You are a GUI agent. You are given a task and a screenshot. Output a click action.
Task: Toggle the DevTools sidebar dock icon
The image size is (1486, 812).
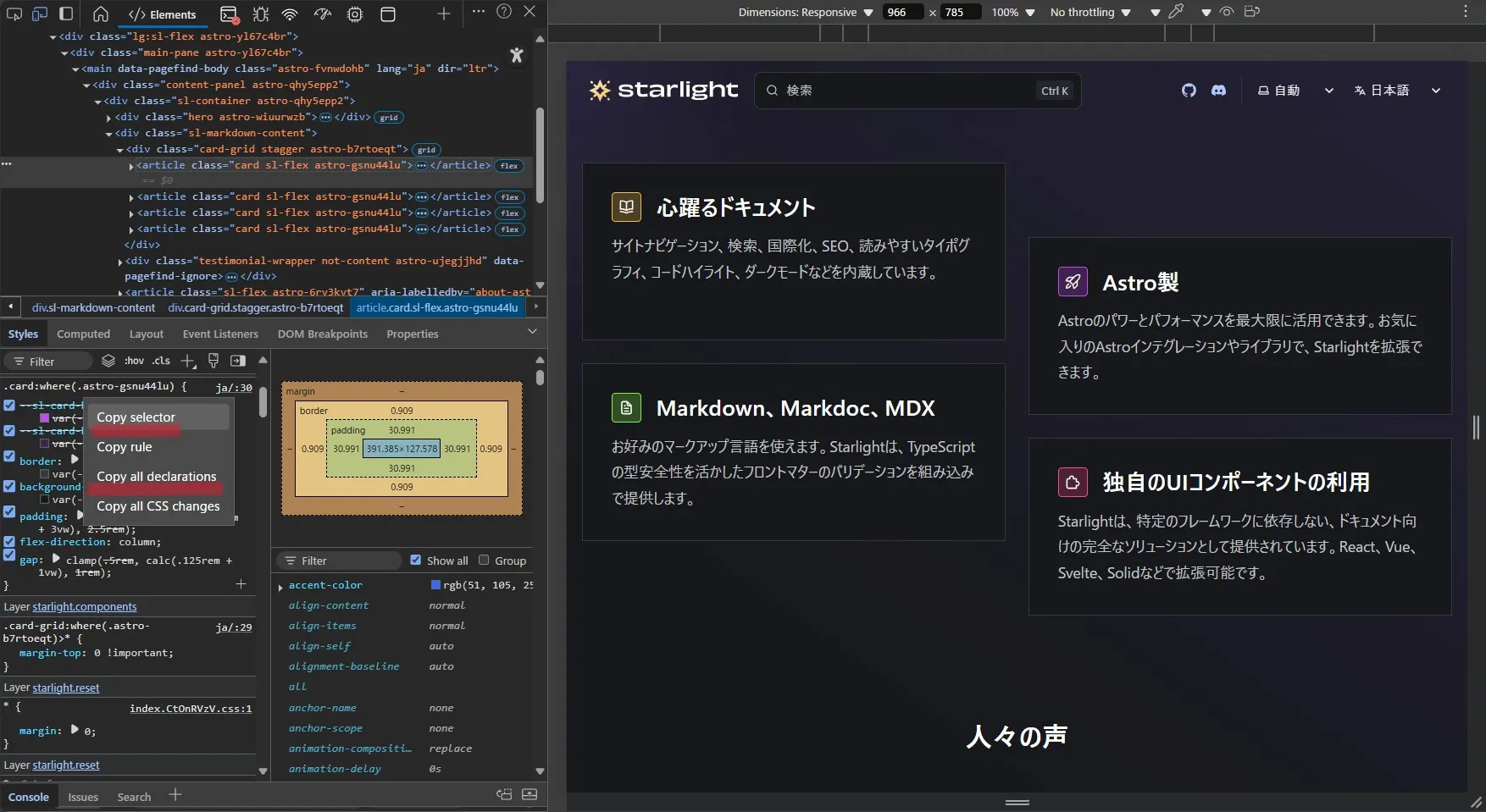pos(65,14)
